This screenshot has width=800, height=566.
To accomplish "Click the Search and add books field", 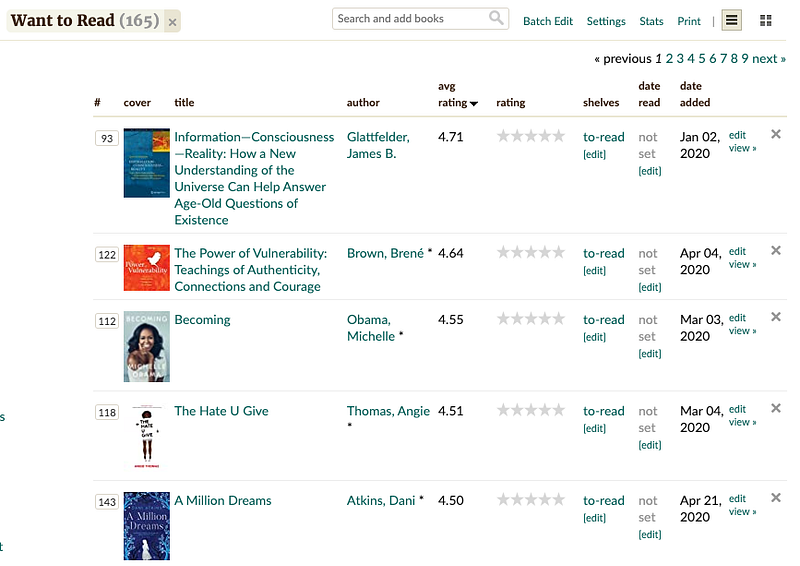I will [410, 18].
